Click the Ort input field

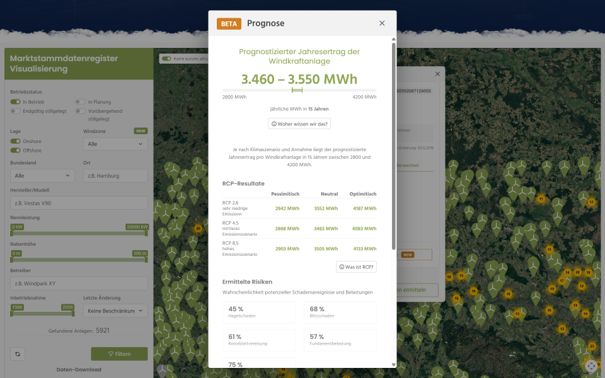(115, 176)
